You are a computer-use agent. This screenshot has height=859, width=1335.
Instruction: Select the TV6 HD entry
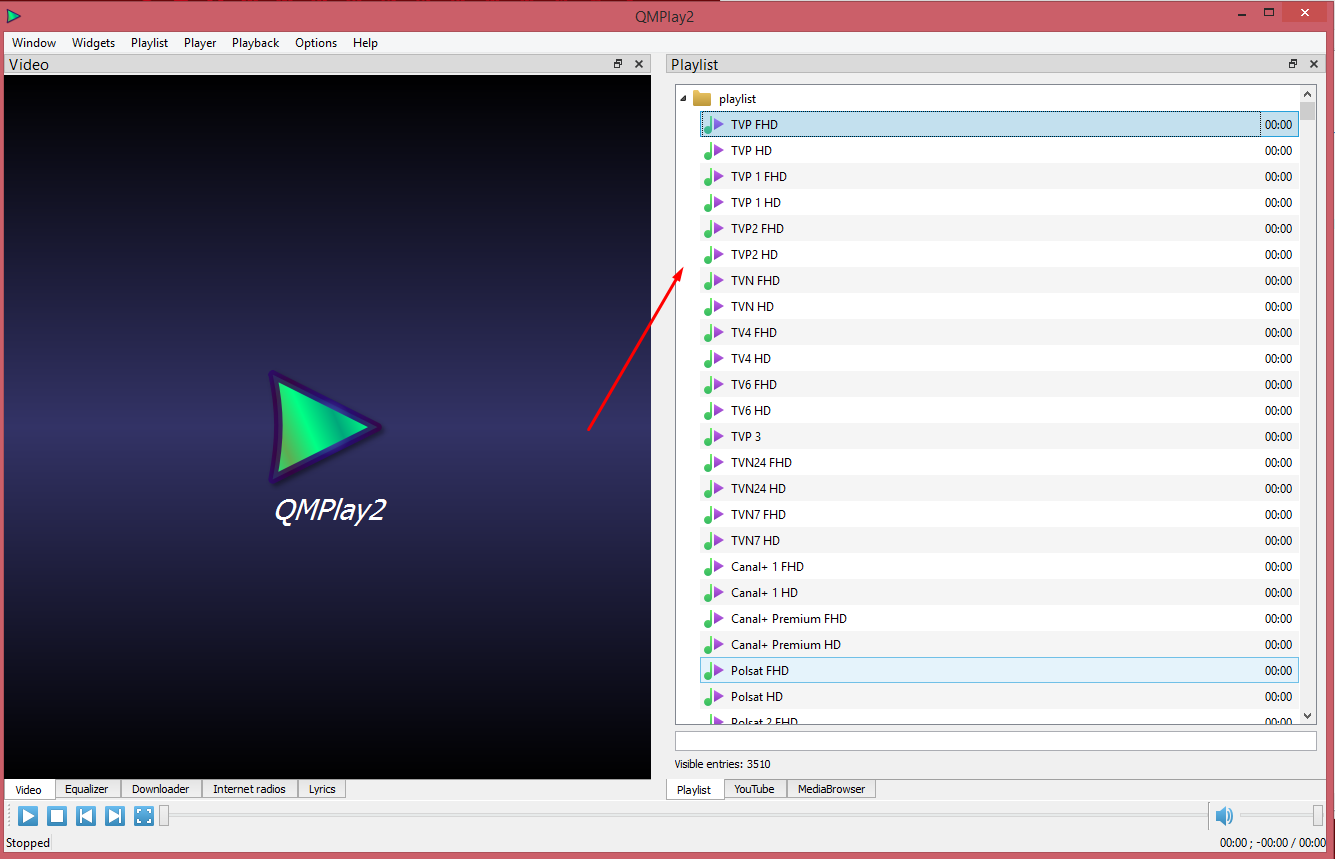tap(999, 411)
